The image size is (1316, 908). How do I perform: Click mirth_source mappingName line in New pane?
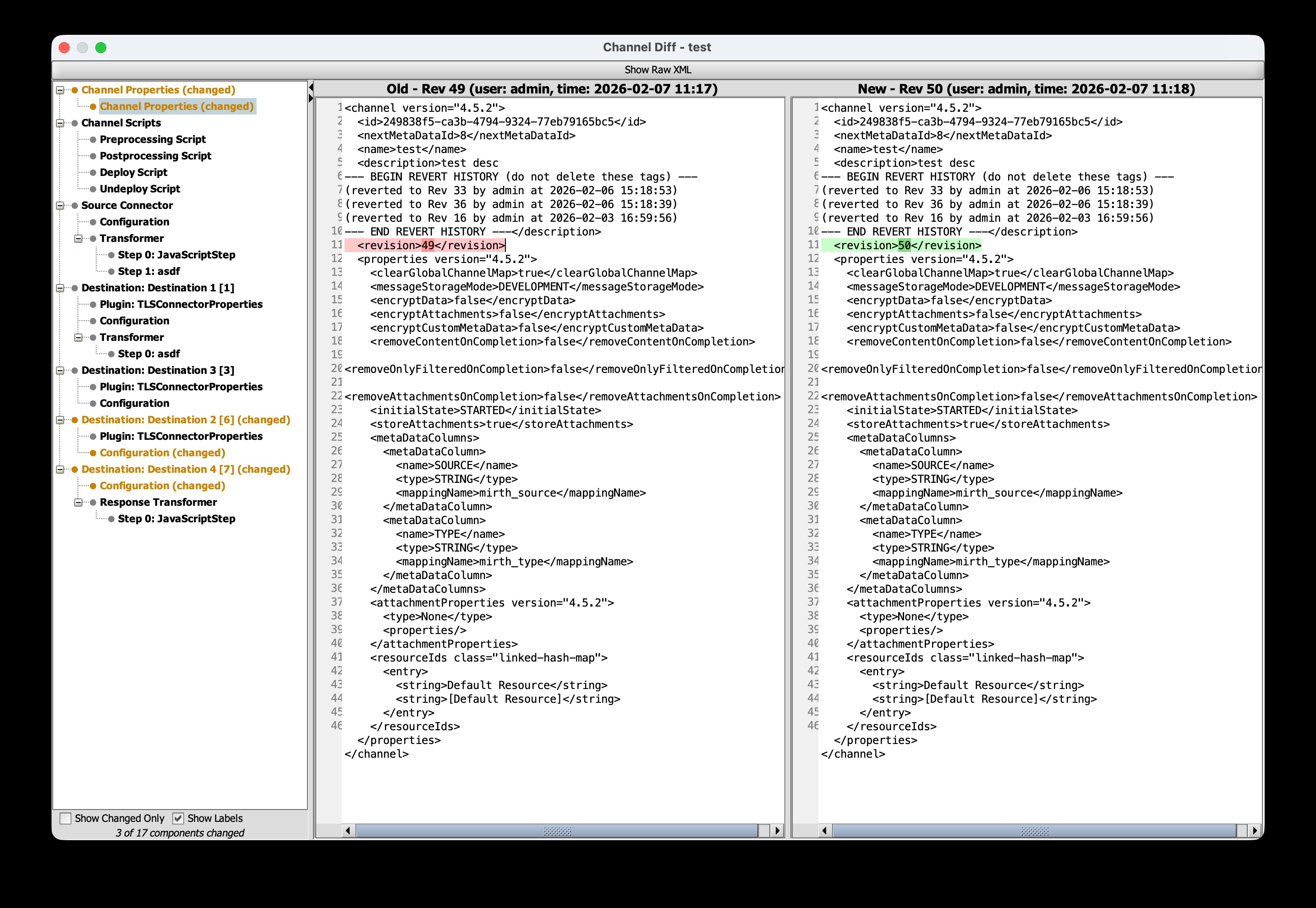tap(997, 492)
